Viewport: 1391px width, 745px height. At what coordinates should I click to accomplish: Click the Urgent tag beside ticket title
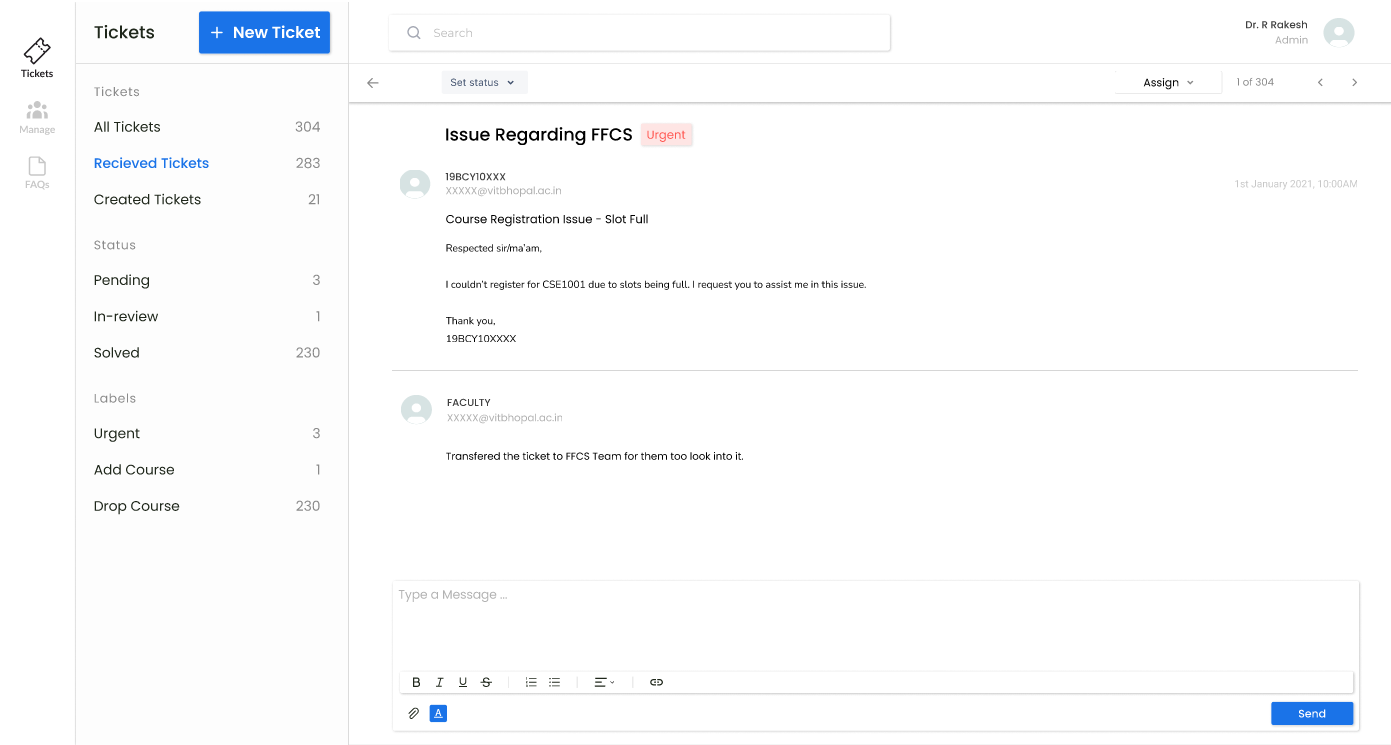click(667, 135)
